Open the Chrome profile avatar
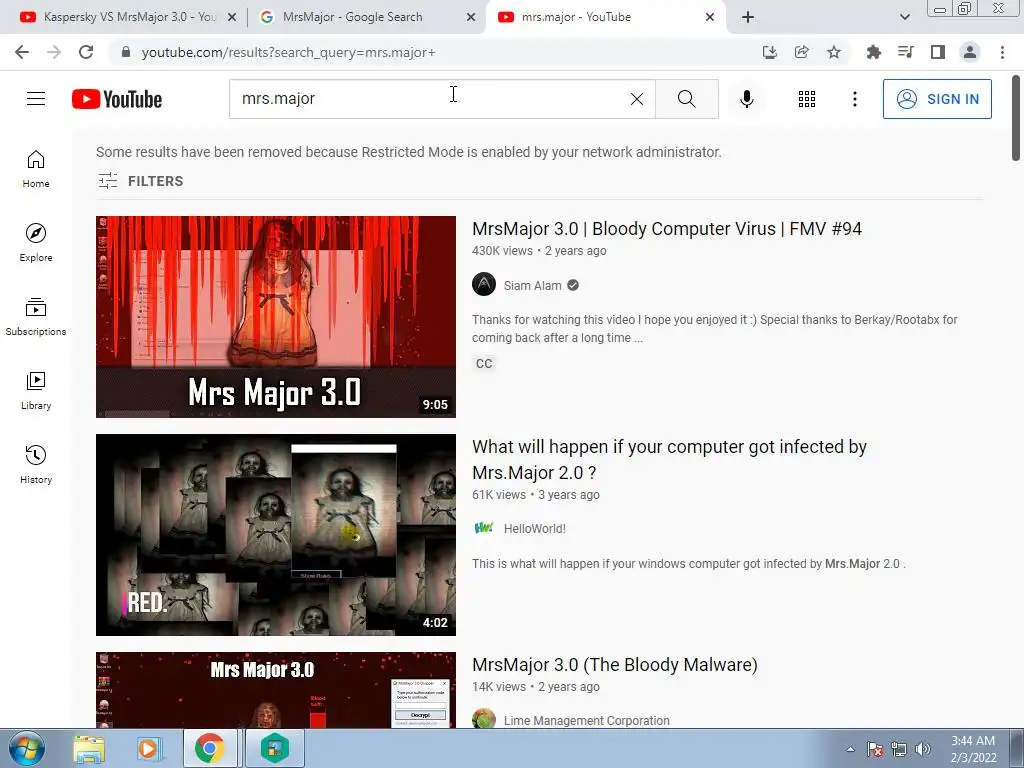The image size is (1024, 768). pyautogui.click(x=970, y=52)
